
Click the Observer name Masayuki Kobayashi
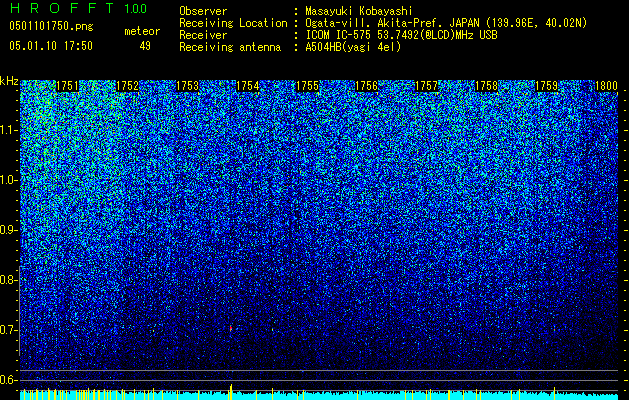click(359, 11)
